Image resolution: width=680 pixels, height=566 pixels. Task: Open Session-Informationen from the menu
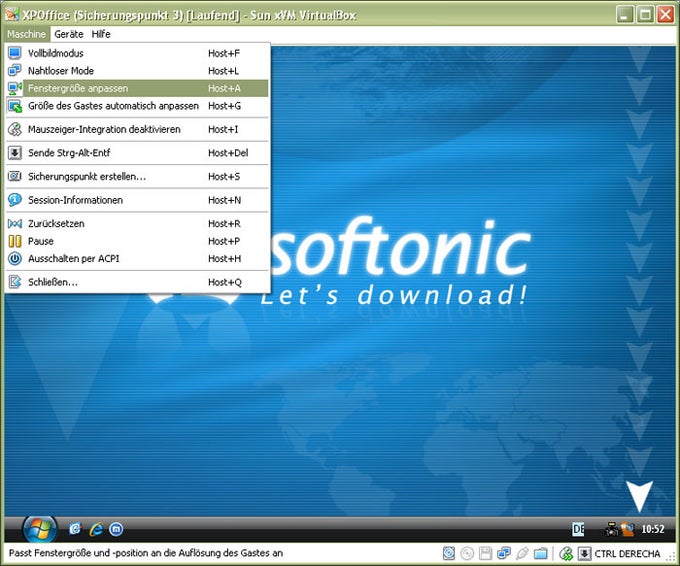pyautogui.click(x=137, y=200)
